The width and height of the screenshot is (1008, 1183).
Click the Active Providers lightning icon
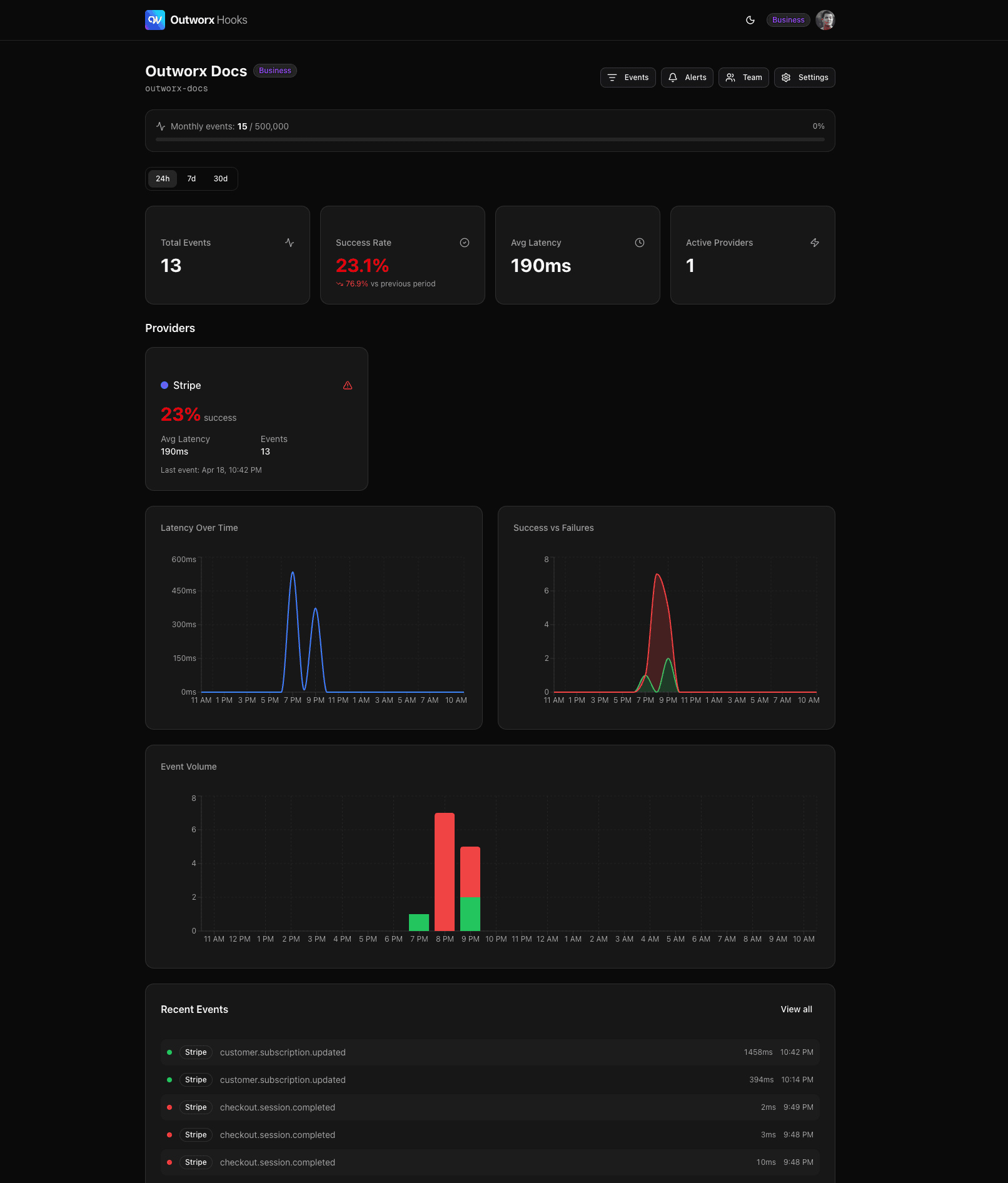pyautogui.click(x=815, y=243)
